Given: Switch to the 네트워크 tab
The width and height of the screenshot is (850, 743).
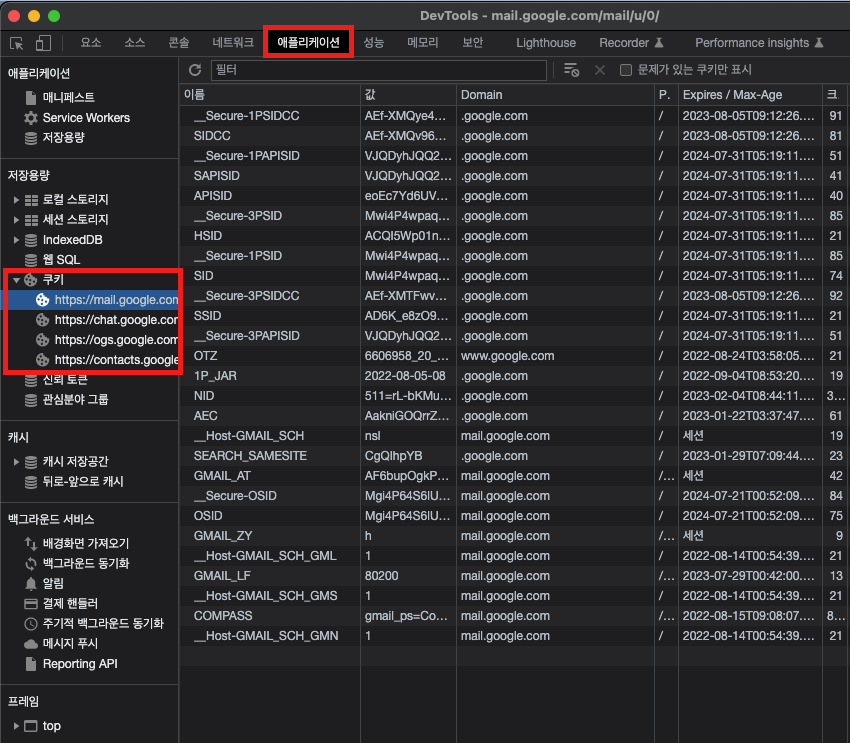Looking at the screenshot, I should (x=233, y=43).
